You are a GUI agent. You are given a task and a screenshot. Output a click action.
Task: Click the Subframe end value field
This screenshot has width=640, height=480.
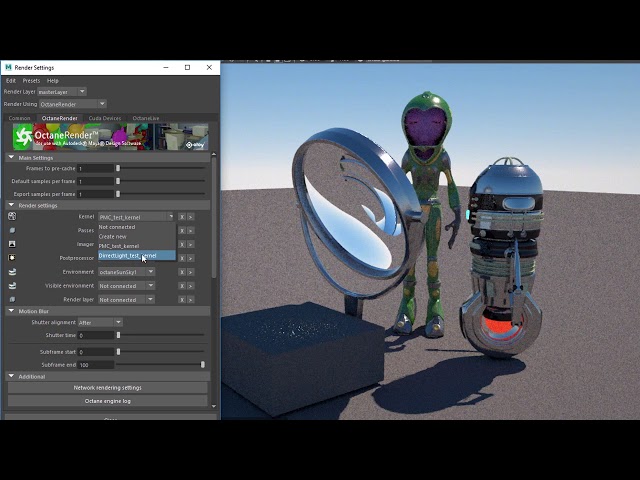click(96, 364)
